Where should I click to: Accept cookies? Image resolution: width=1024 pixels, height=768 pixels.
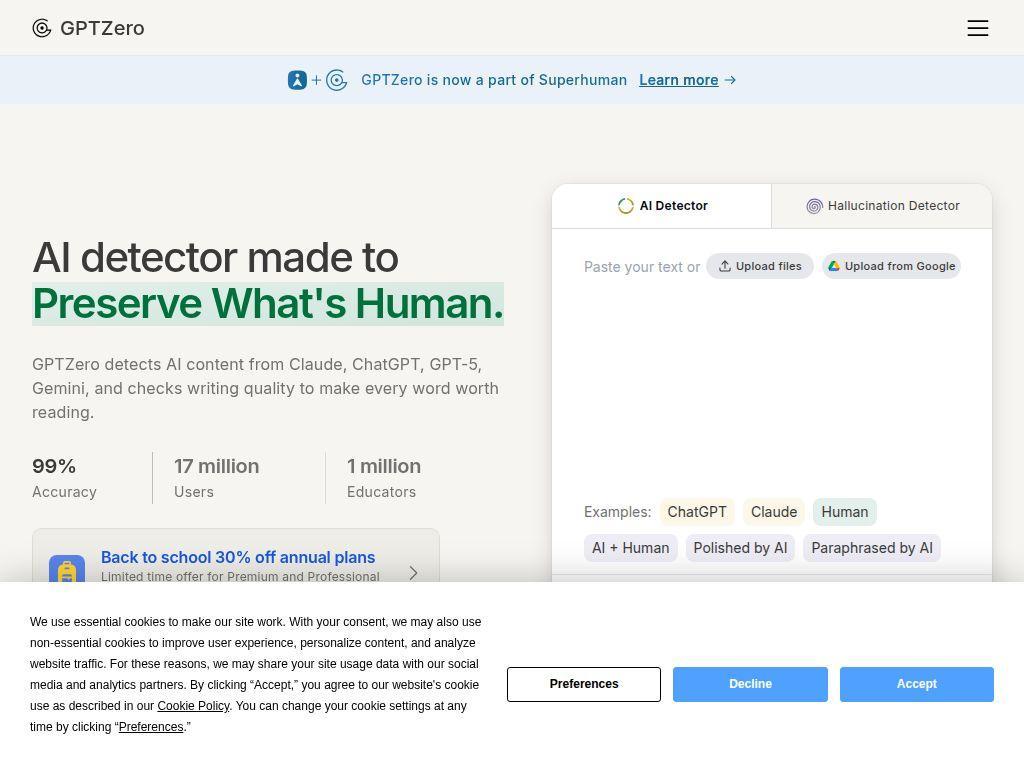[x=916, y=684]
